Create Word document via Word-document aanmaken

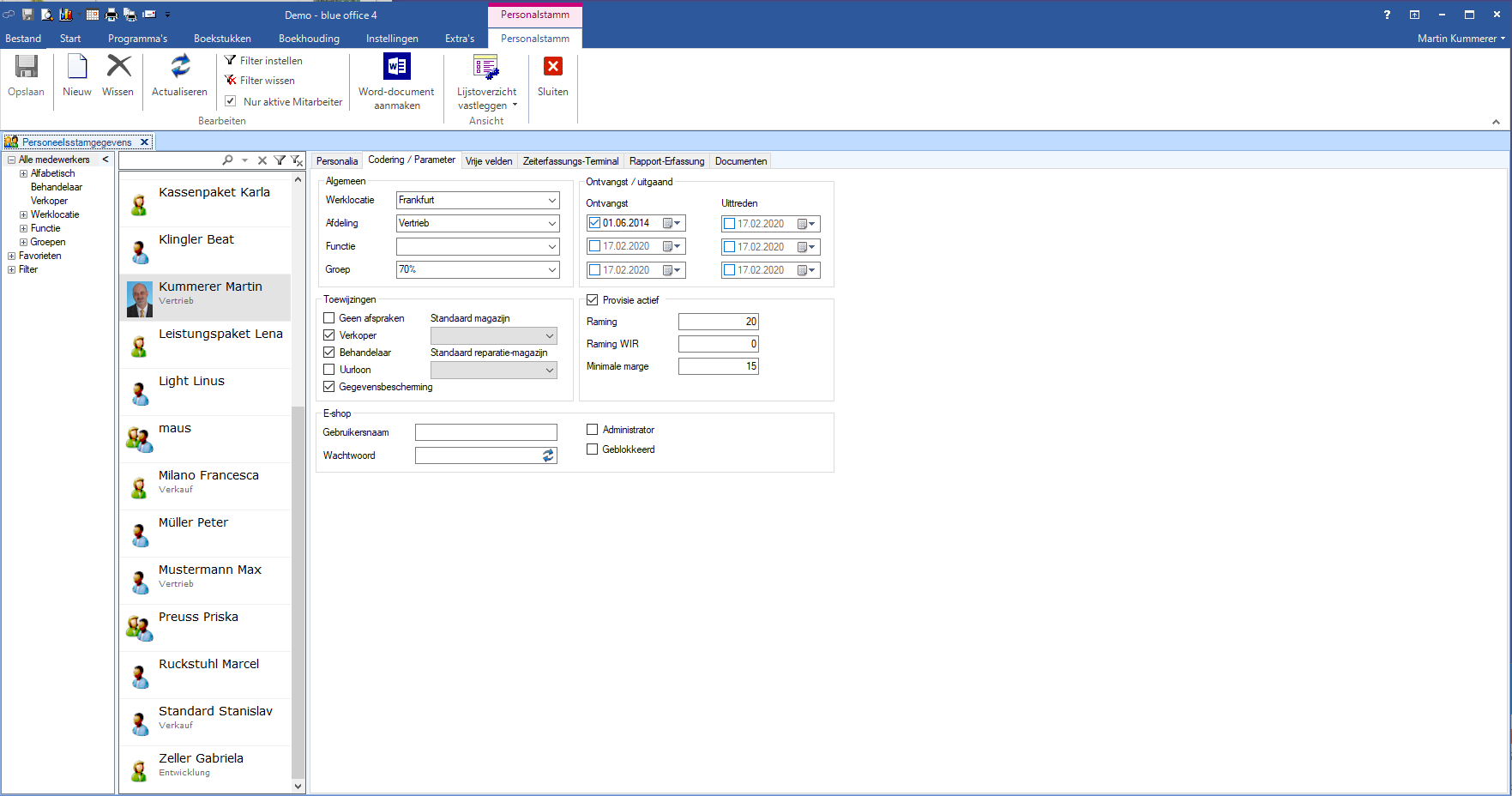396,67
